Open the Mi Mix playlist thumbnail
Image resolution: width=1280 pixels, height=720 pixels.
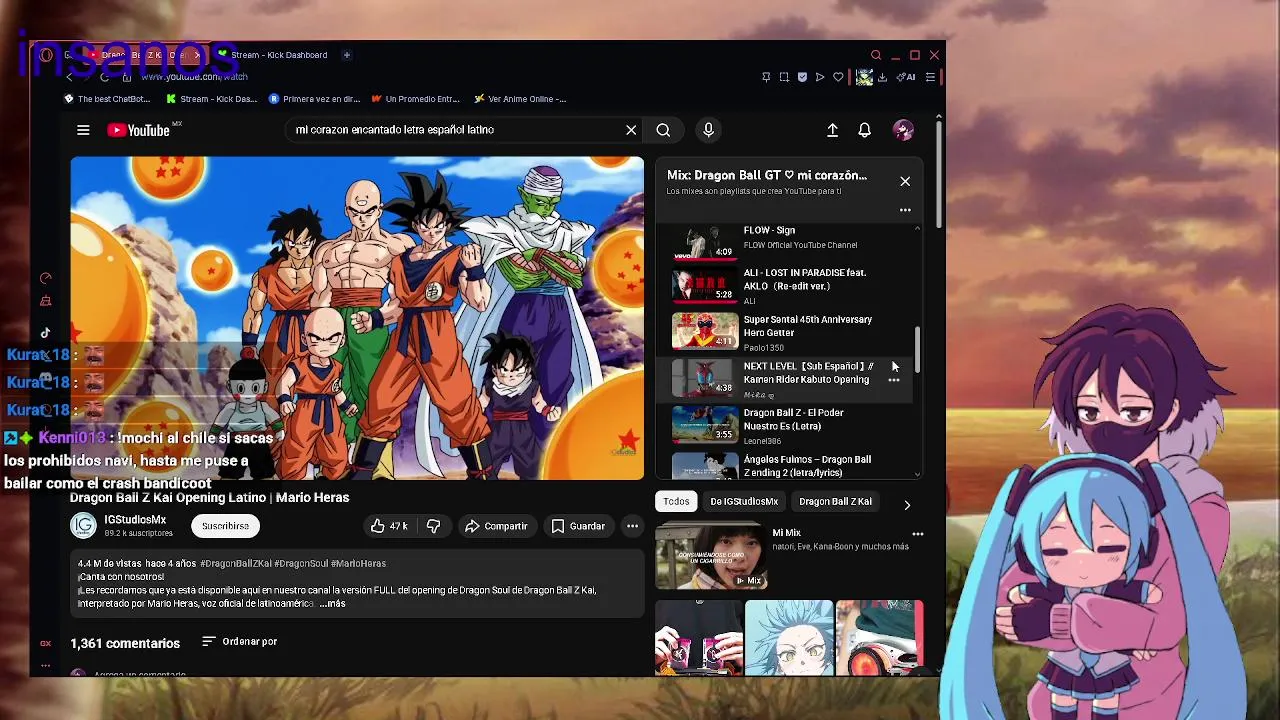pos(711,557)
